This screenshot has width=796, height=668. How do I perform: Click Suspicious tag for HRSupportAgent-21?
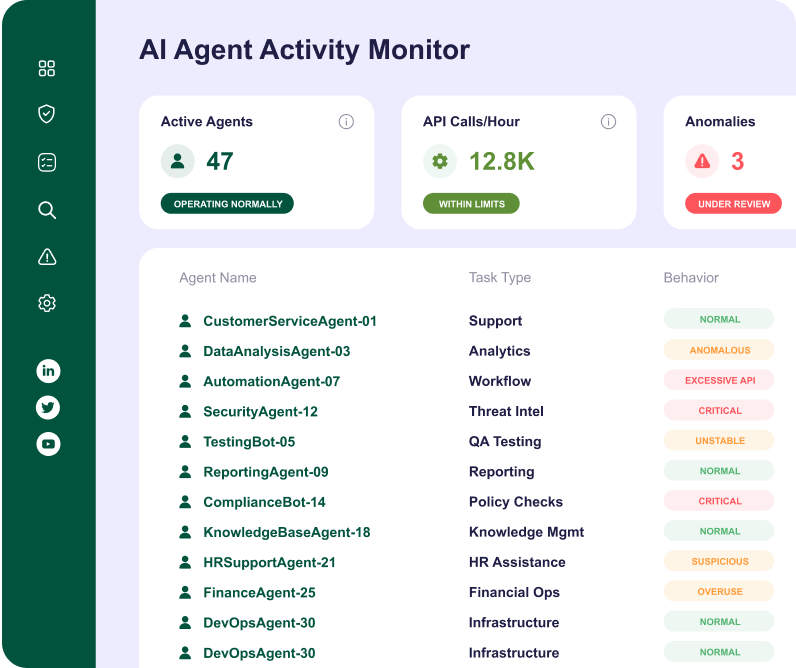[719, 562]
